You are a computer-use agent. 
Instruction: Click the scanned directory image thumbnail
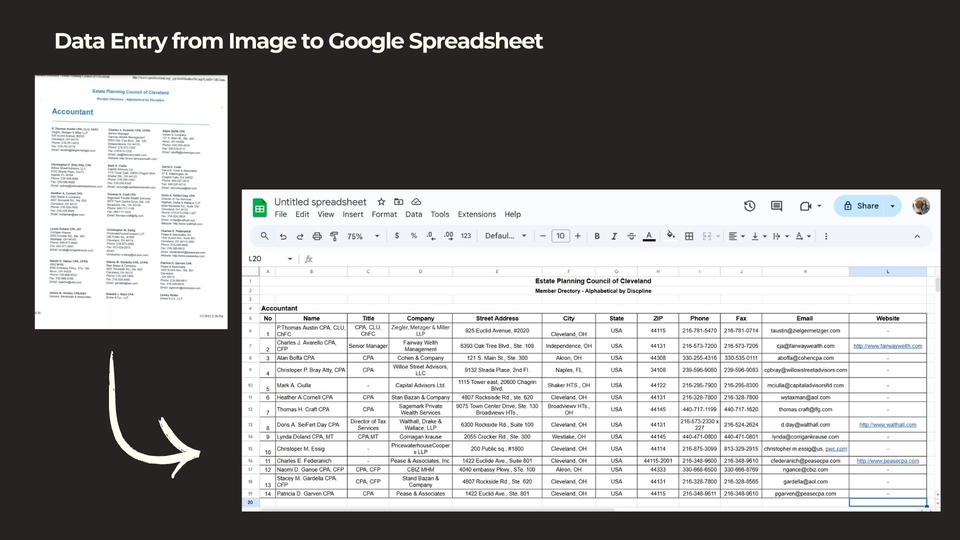tap(131, 202)
